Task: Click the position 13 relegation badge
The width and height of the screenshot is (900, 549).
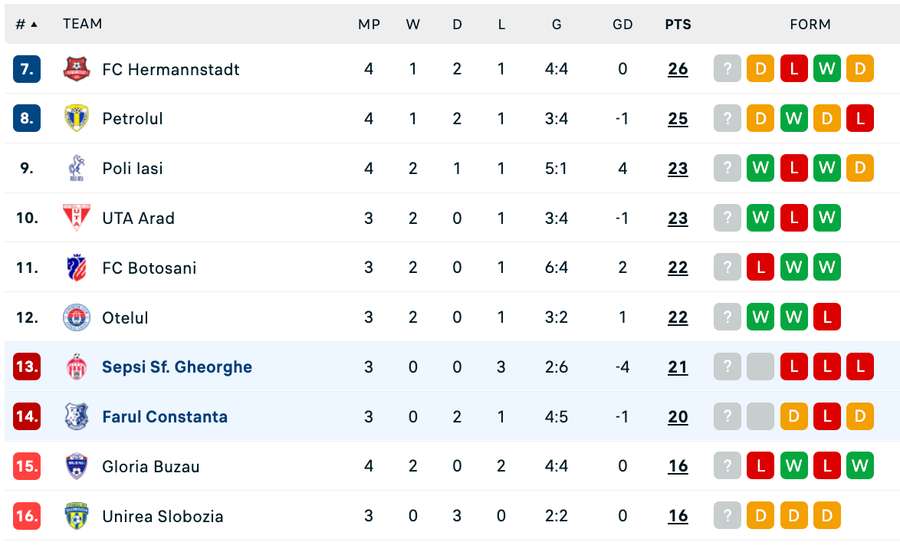Action: click(x=26, y=366)
